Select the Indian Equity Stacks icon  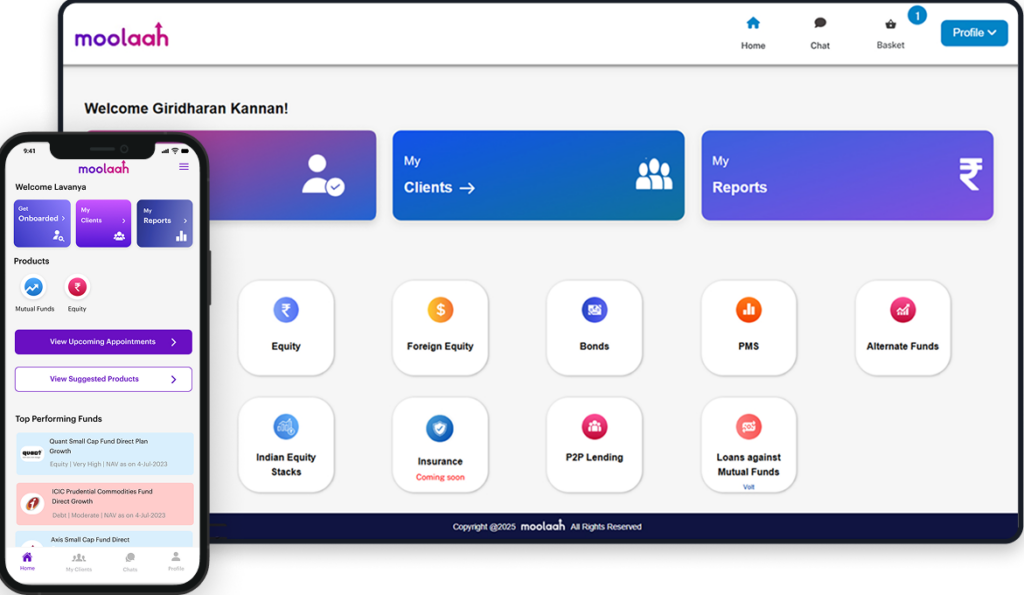point(286,428)
